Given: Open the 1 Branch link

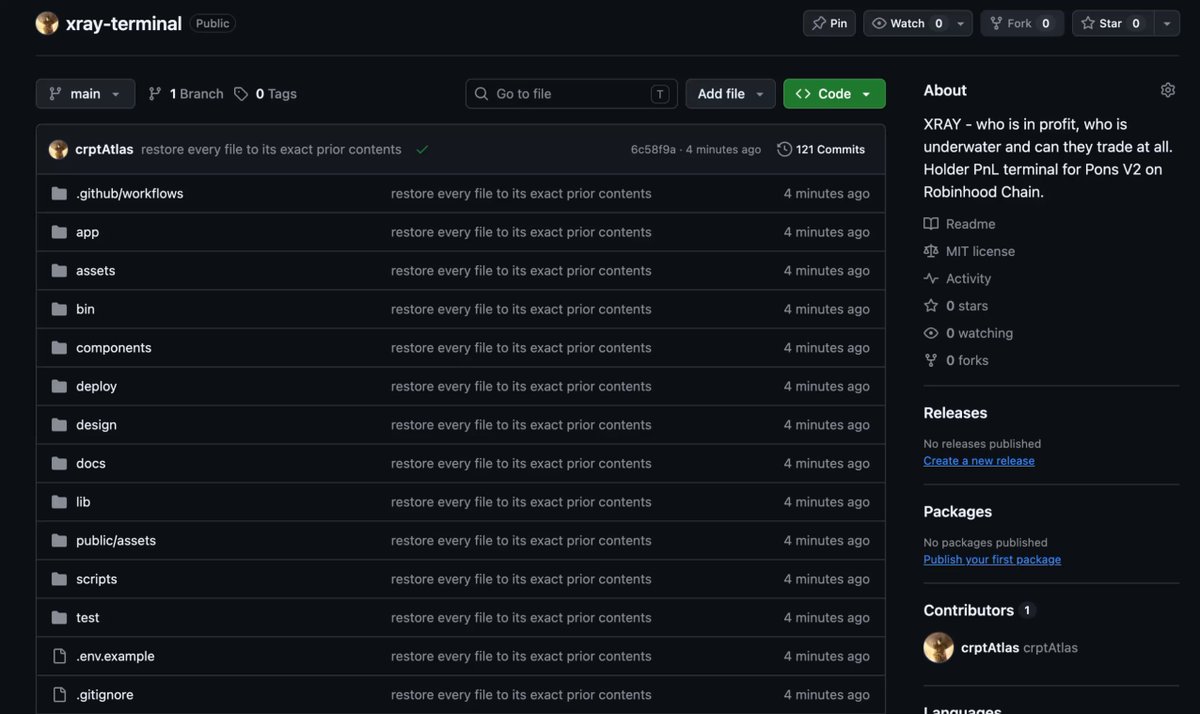Looking at the screenshot, I should [186, 93].
